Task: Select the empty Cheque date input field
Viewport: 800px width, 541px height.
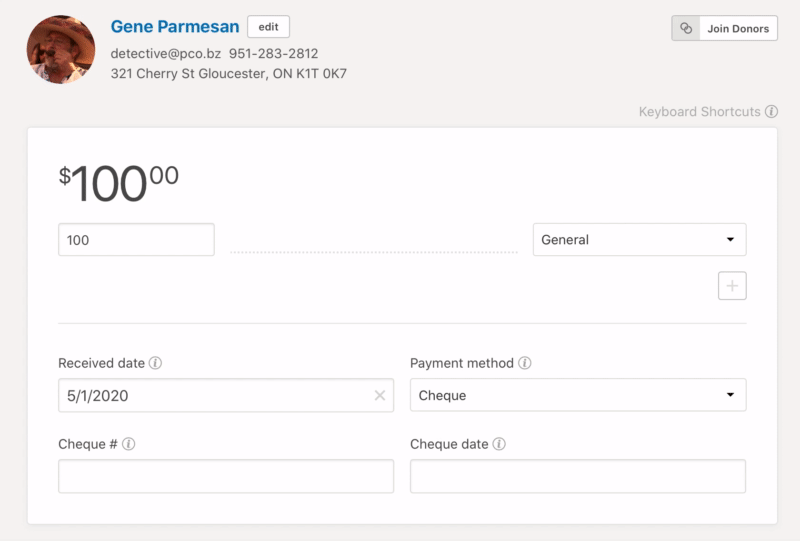Action: [x=578, y=476]
